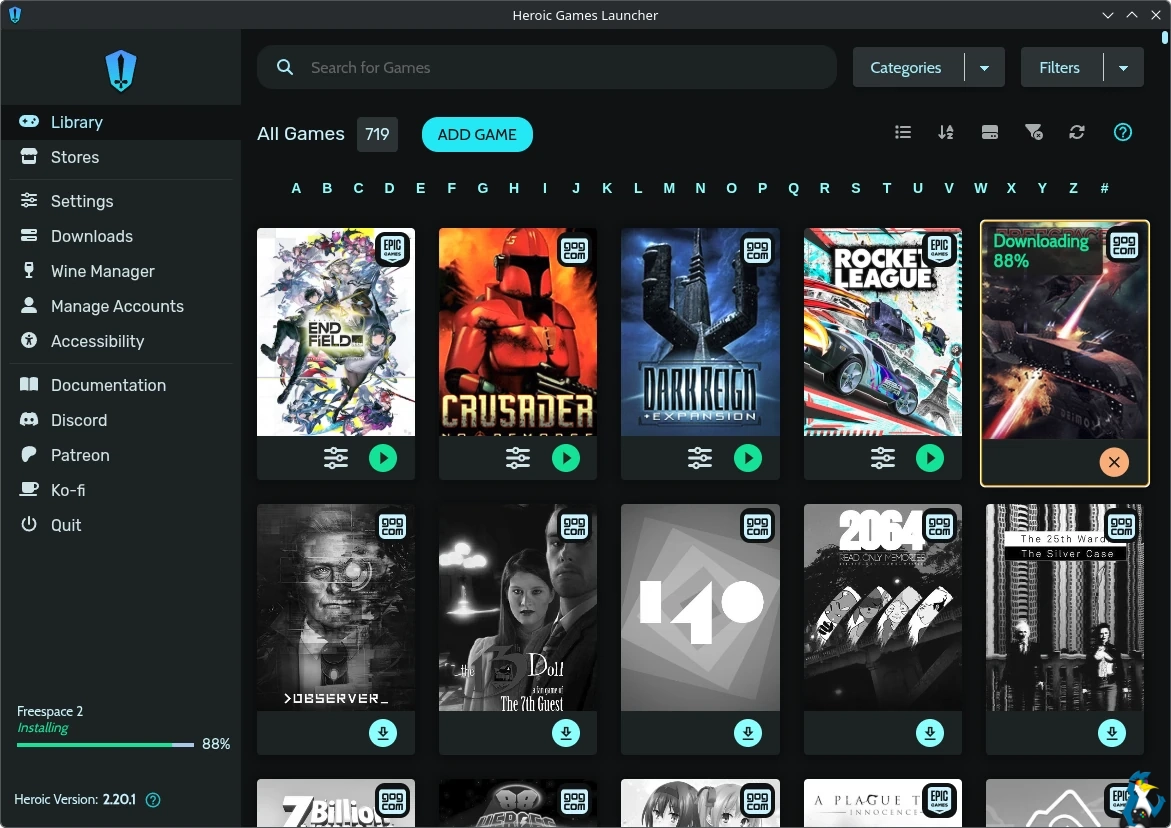Click the ADD GAME button
The height and width of the screenshot is (828, 1171).
click(x=477, y=135)
